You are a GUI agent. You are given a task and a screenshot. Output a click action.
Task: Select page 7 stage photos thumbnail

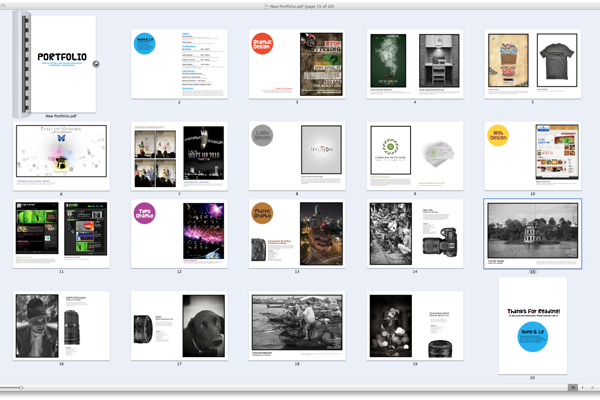[179, 156]
